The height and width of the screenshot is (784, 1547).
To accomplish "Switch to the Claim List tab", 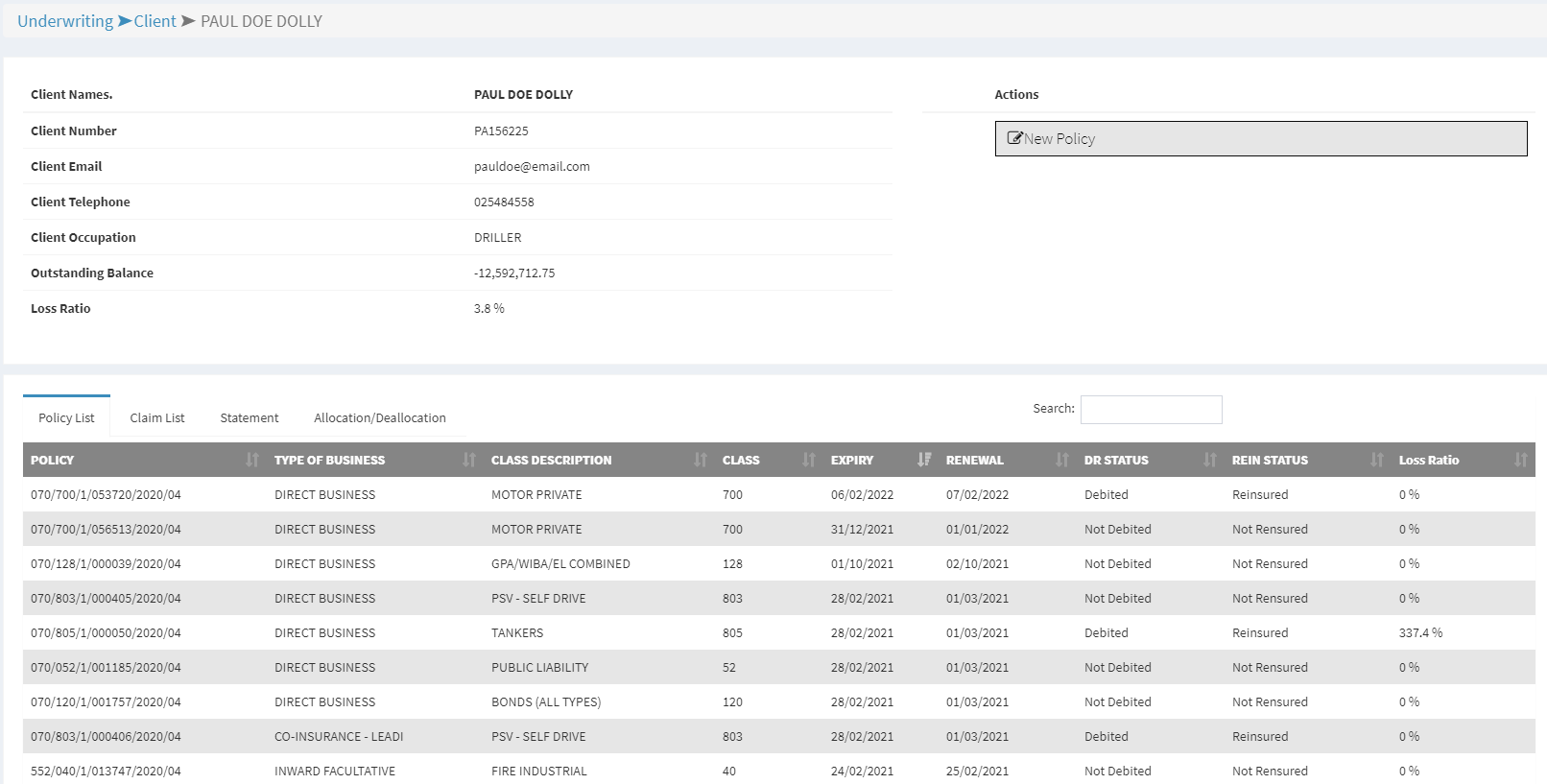I will [x=157, y=417].
